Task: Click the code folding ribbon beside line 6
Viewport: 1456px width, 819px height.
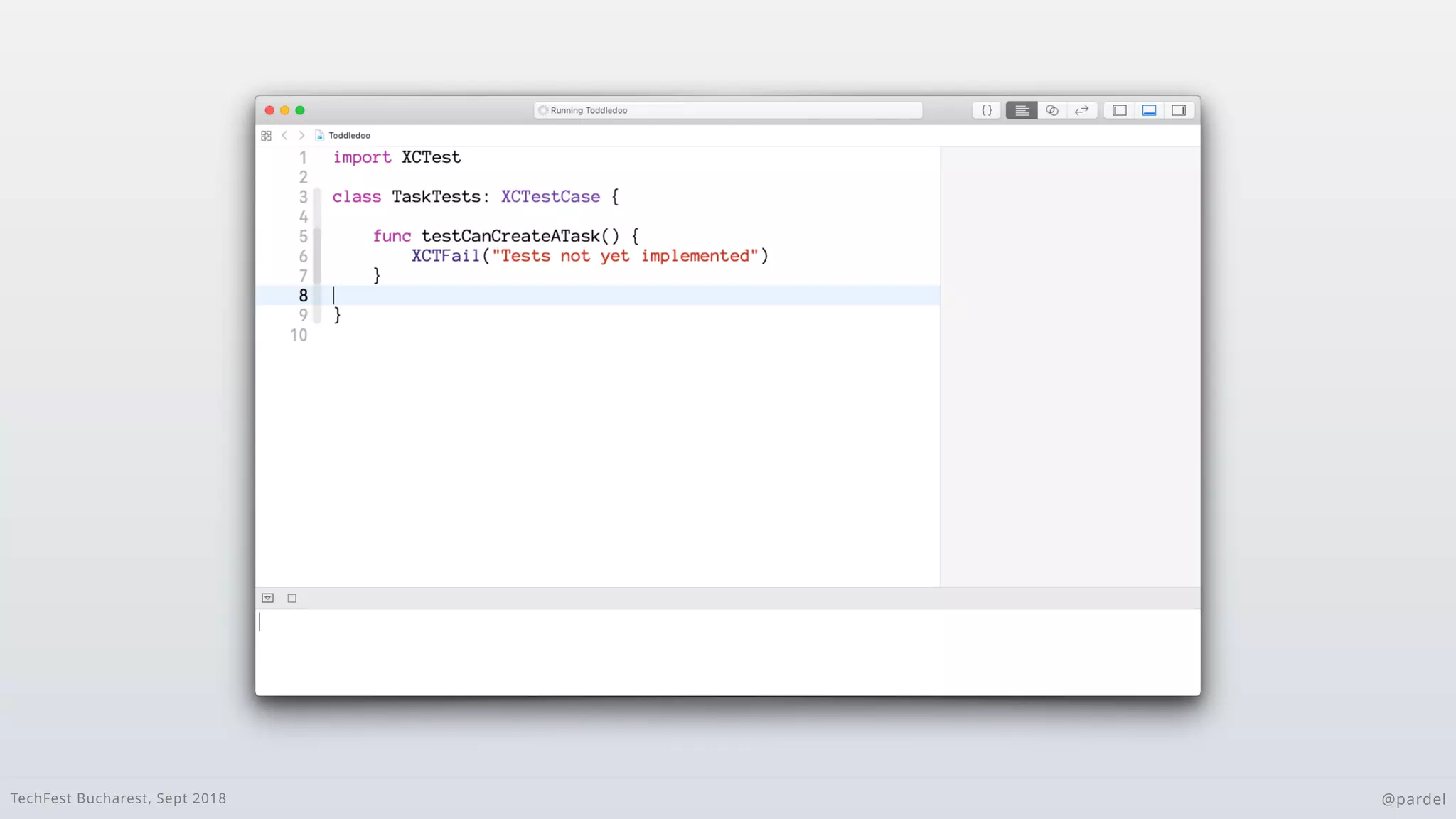Action: (x=317, y=256)
